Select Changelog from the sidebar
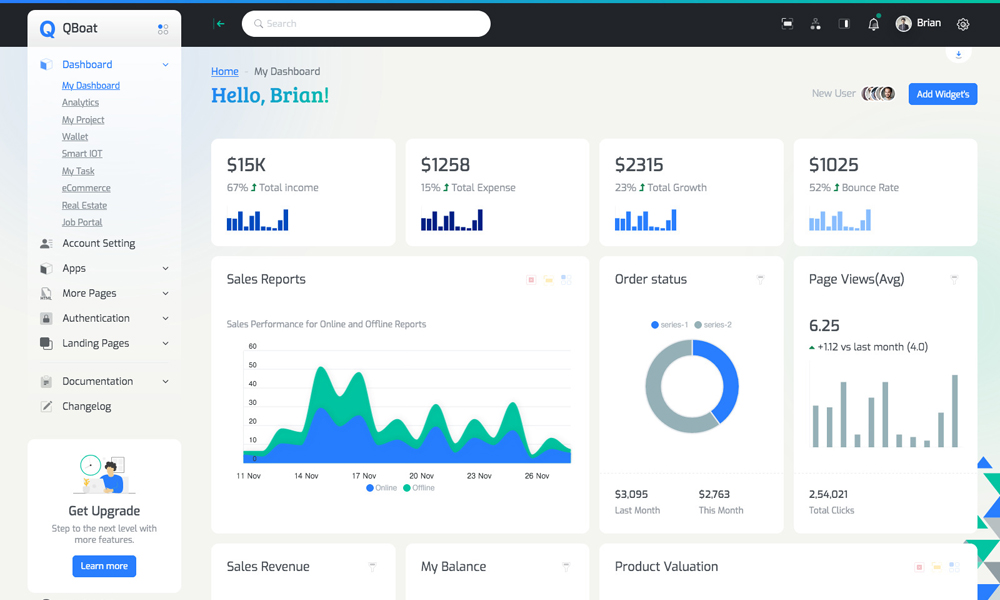1000x600 pixels. (86, 406)
